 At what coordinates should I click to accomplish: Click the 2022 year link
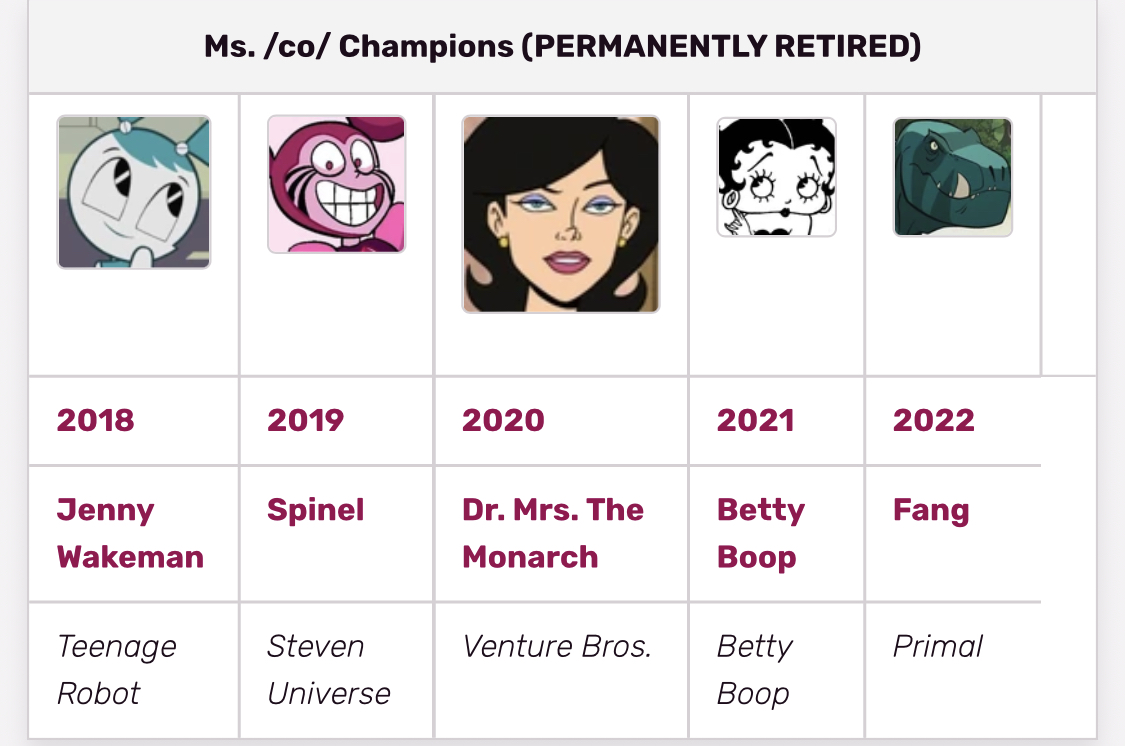tap(933, 420)
